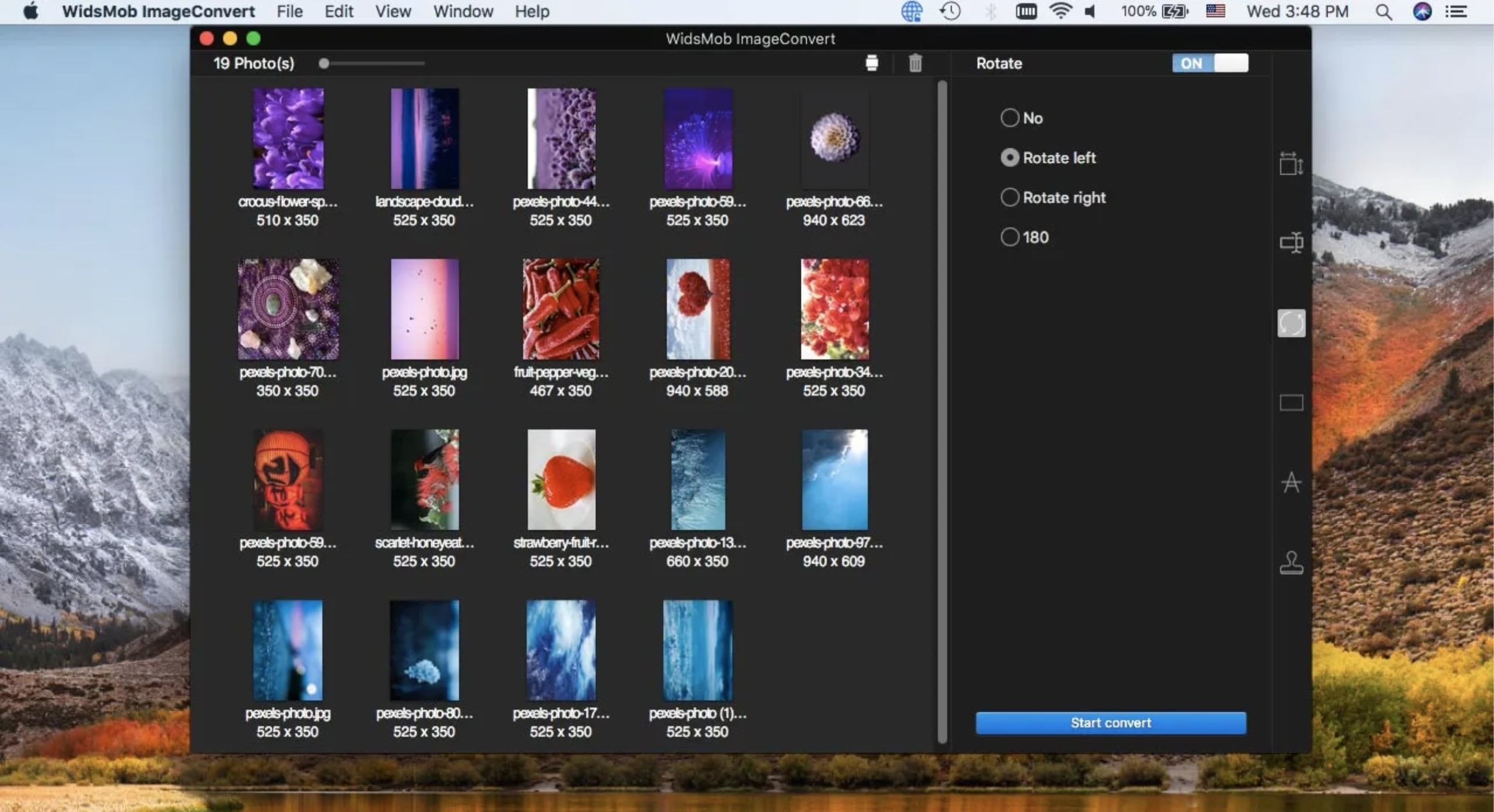
Task: Open the Resize tool in sidebar
Action: point(1291,163)
